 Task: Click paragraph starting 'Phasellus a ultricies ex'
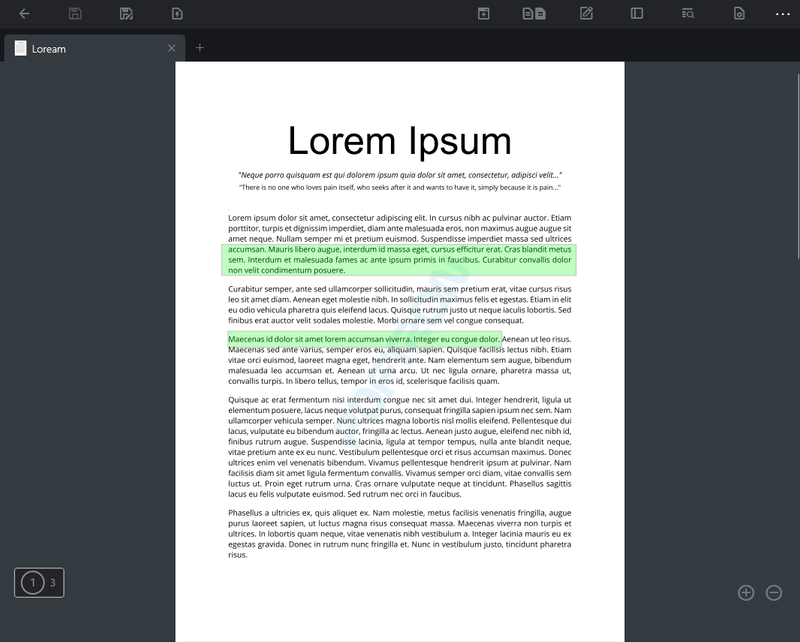pos(399,534)
